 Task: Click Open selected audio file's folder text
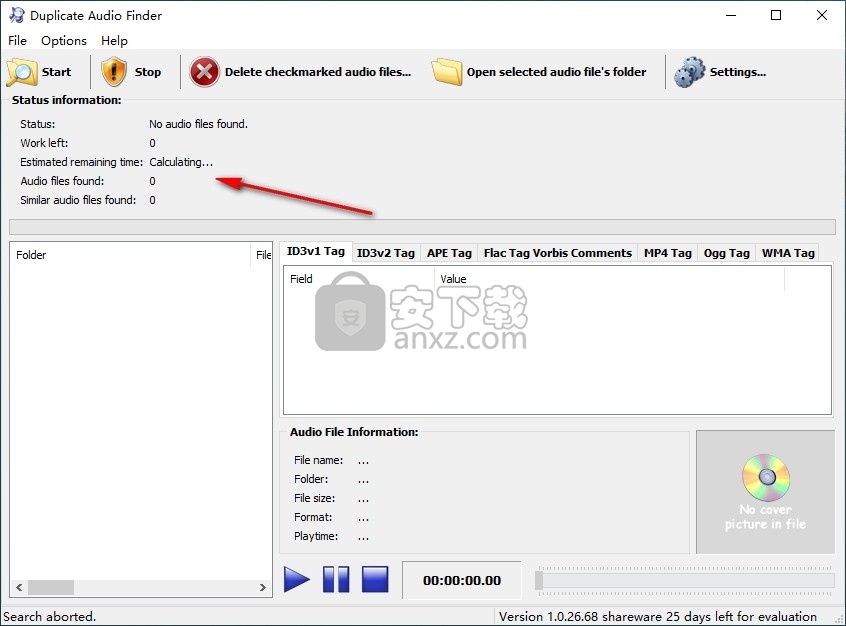coord(556,72)
